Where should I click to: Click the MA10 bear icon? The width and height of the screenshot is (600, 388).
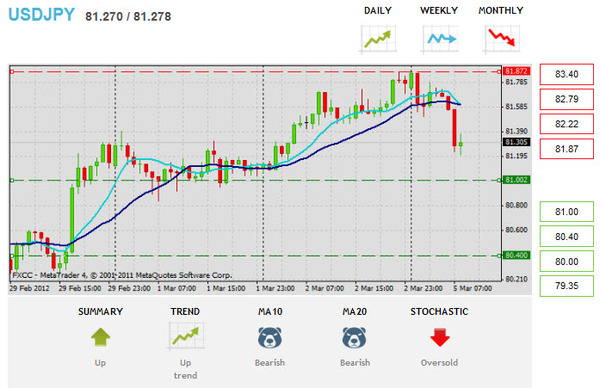[x=270, y=337]
